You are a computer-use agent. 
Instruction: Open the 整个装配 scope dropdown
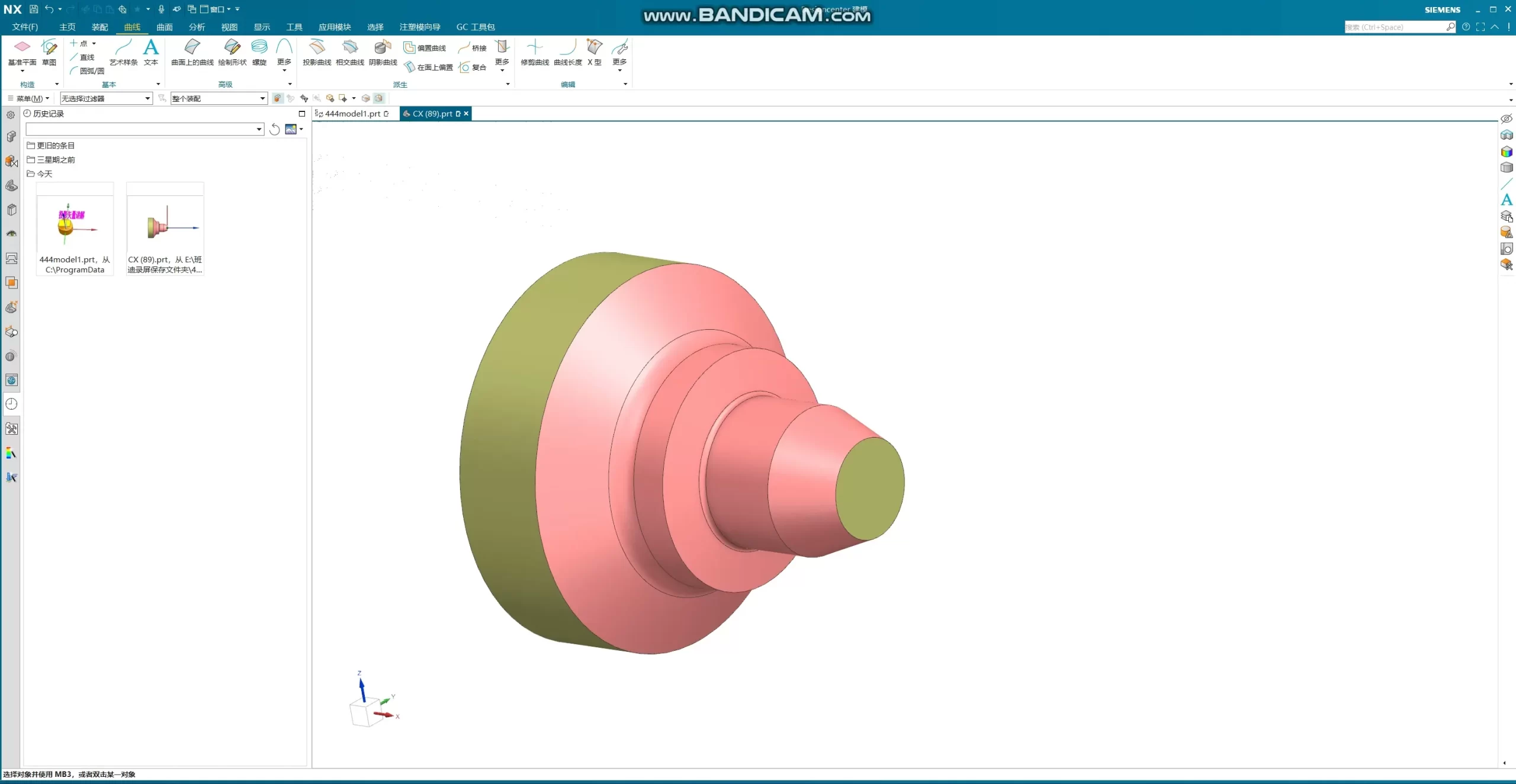pyautogui.click(x=219, y=98)
